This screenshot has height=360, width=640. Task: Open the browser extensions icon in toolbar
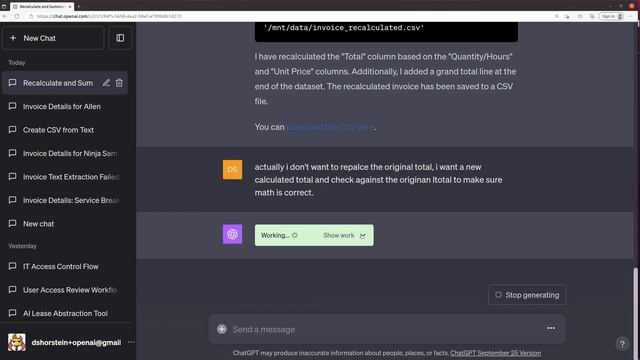click(580, 16)
